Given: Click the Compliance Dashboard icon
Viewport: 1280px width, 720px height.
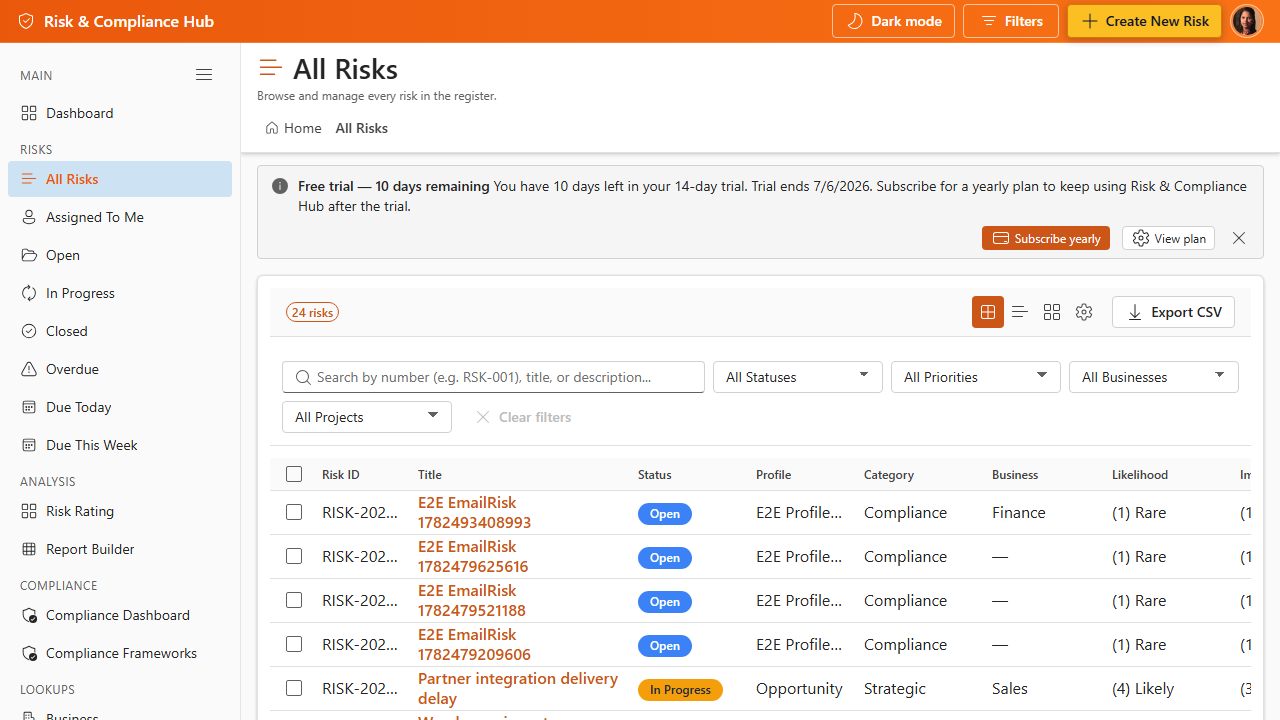Looking at the screenshot, I should [29, 615].
